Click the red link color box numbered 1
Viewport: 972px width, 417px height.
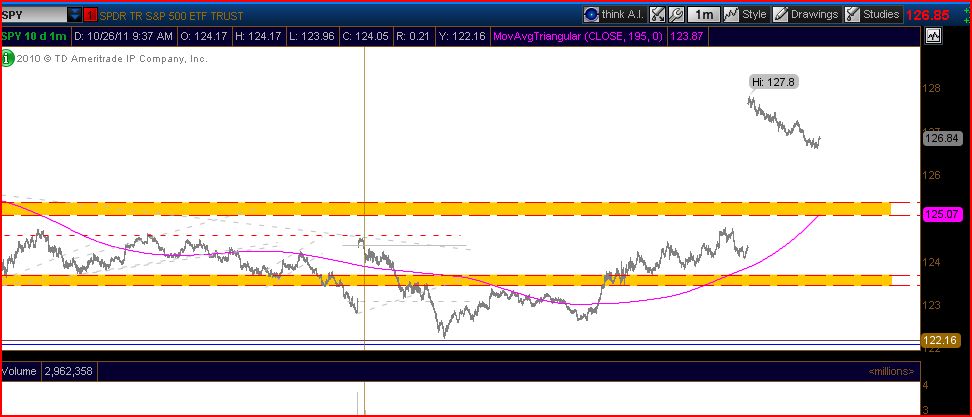click(90, 15)
